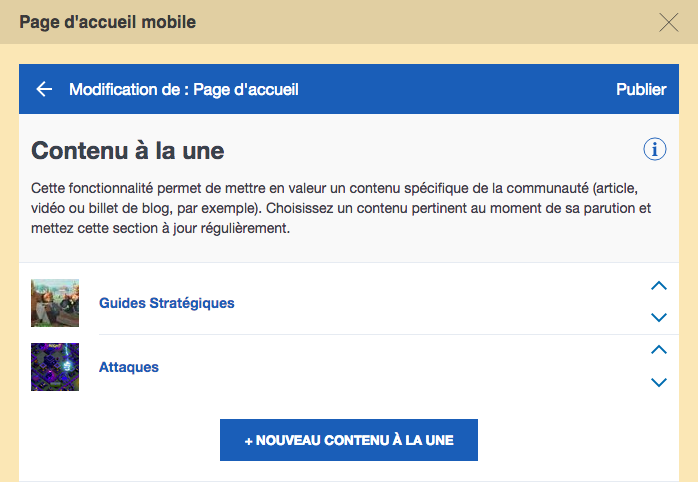Move Attaques up with the chevron
698x482 pixels.
[x=659, y=350]
